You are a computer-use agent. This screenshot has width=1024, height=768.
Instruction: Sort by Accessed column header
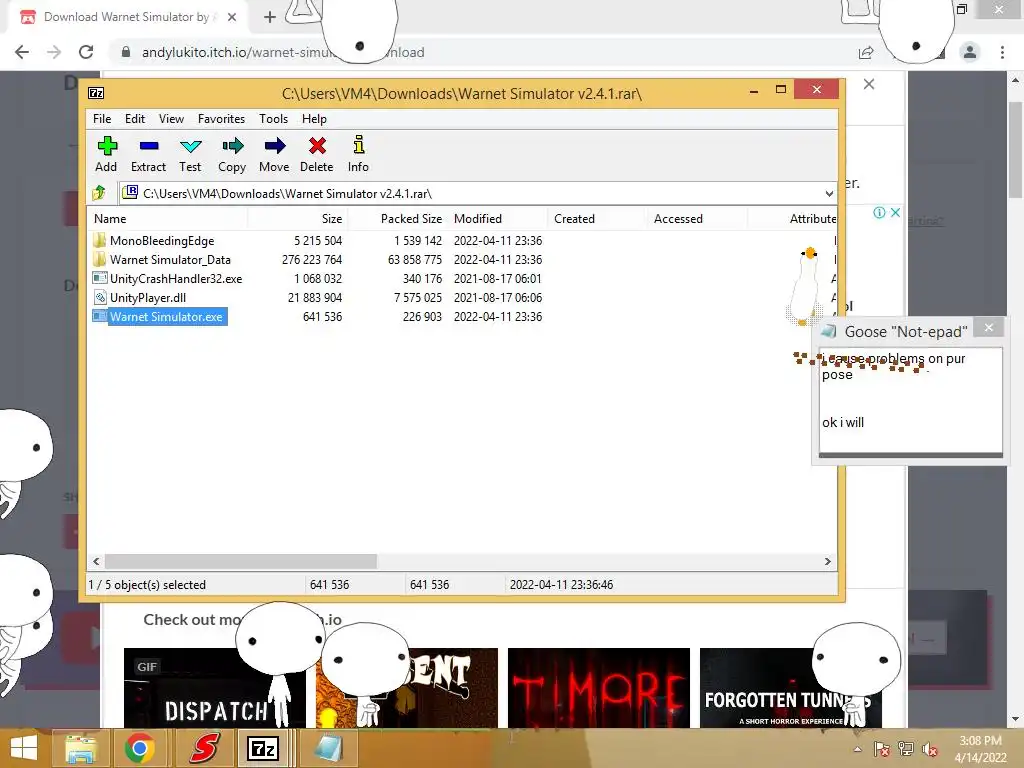(697, 219)
